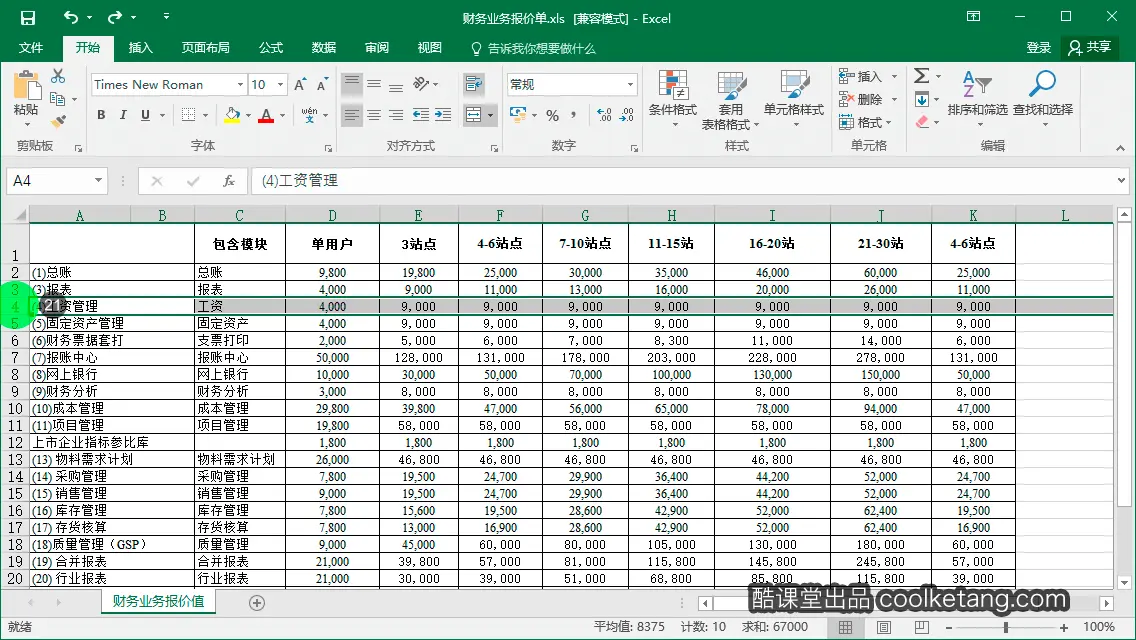Switch to the 视图 View tab
1136x640 pixels.
[430, 48]
